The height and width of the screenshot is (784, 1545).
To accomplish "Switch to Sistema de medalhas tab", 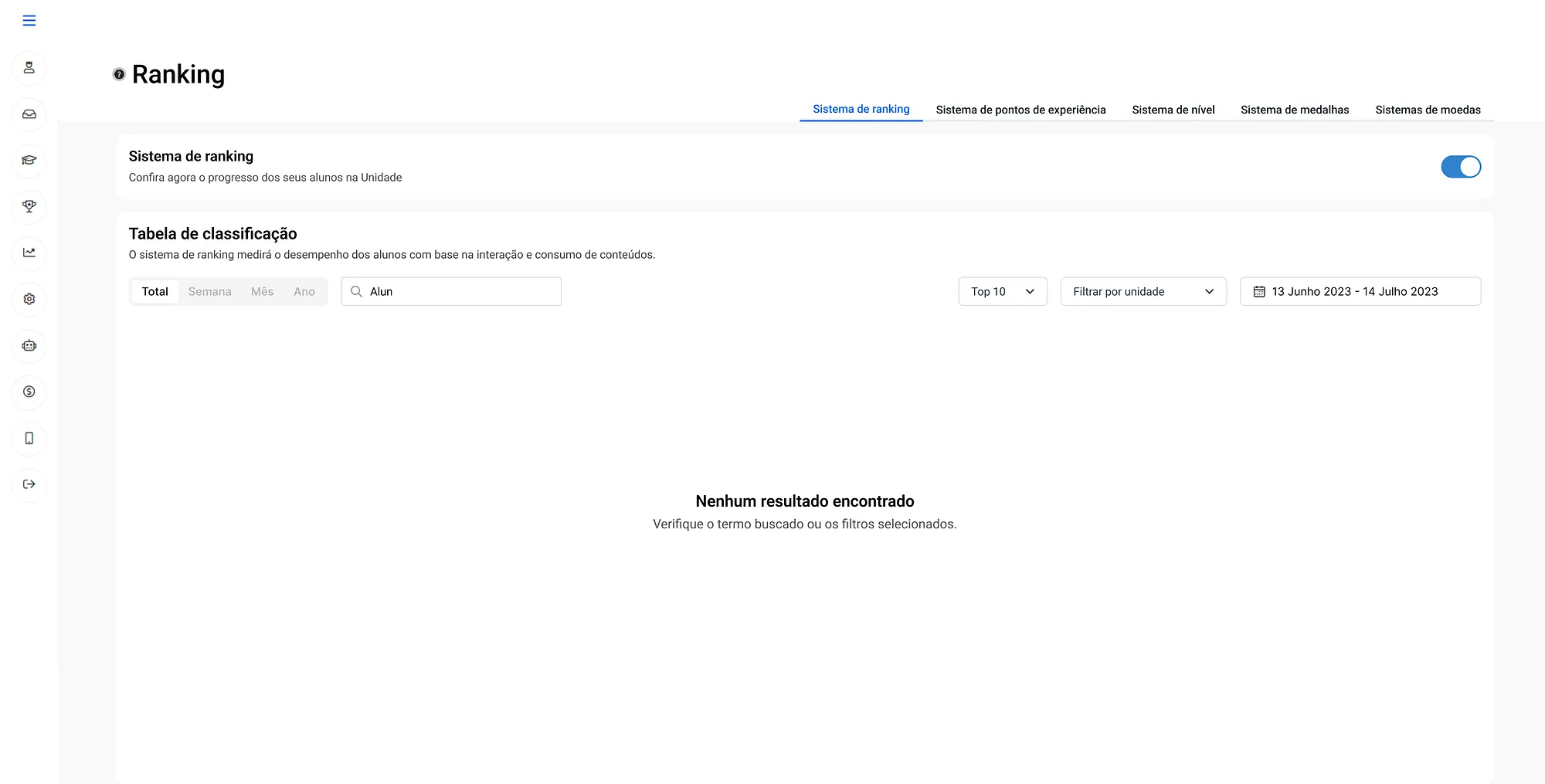I will (x=1295, y=110).
